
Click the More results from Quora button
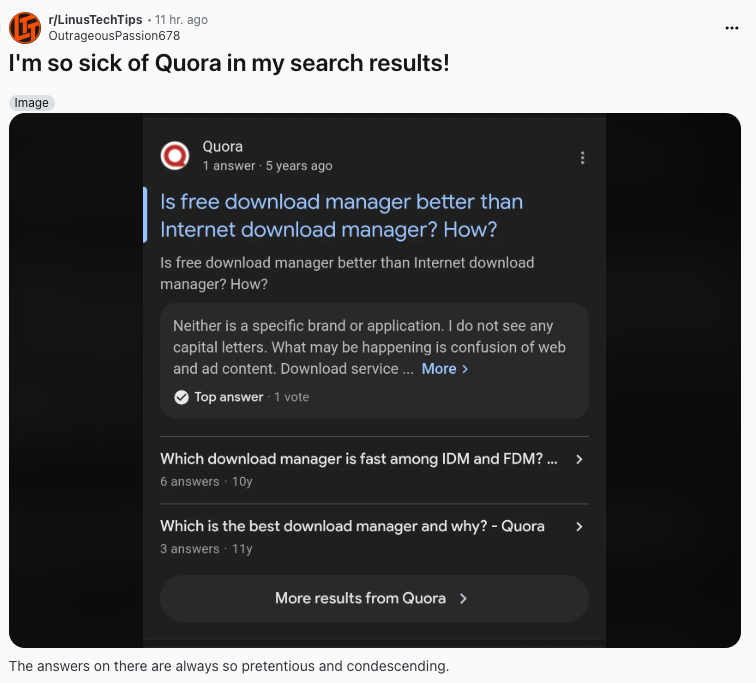(x=374, y=599)
